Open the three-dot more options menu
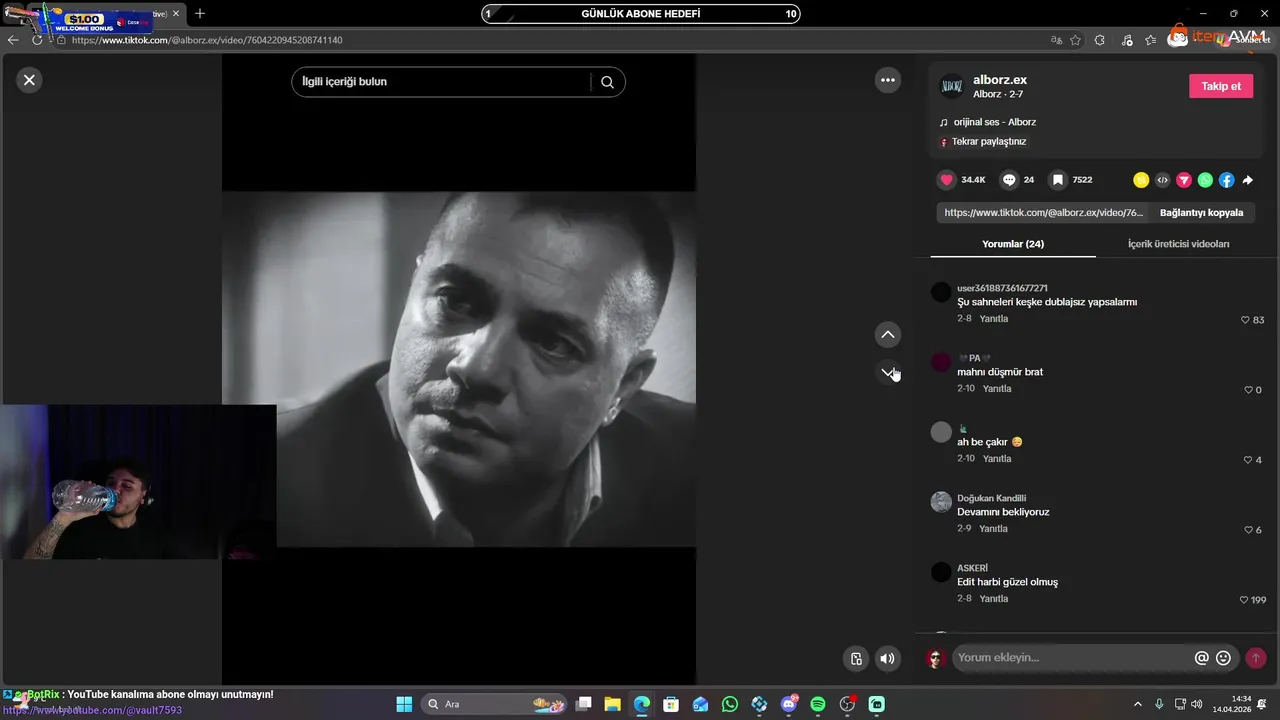 coord(887,80)
